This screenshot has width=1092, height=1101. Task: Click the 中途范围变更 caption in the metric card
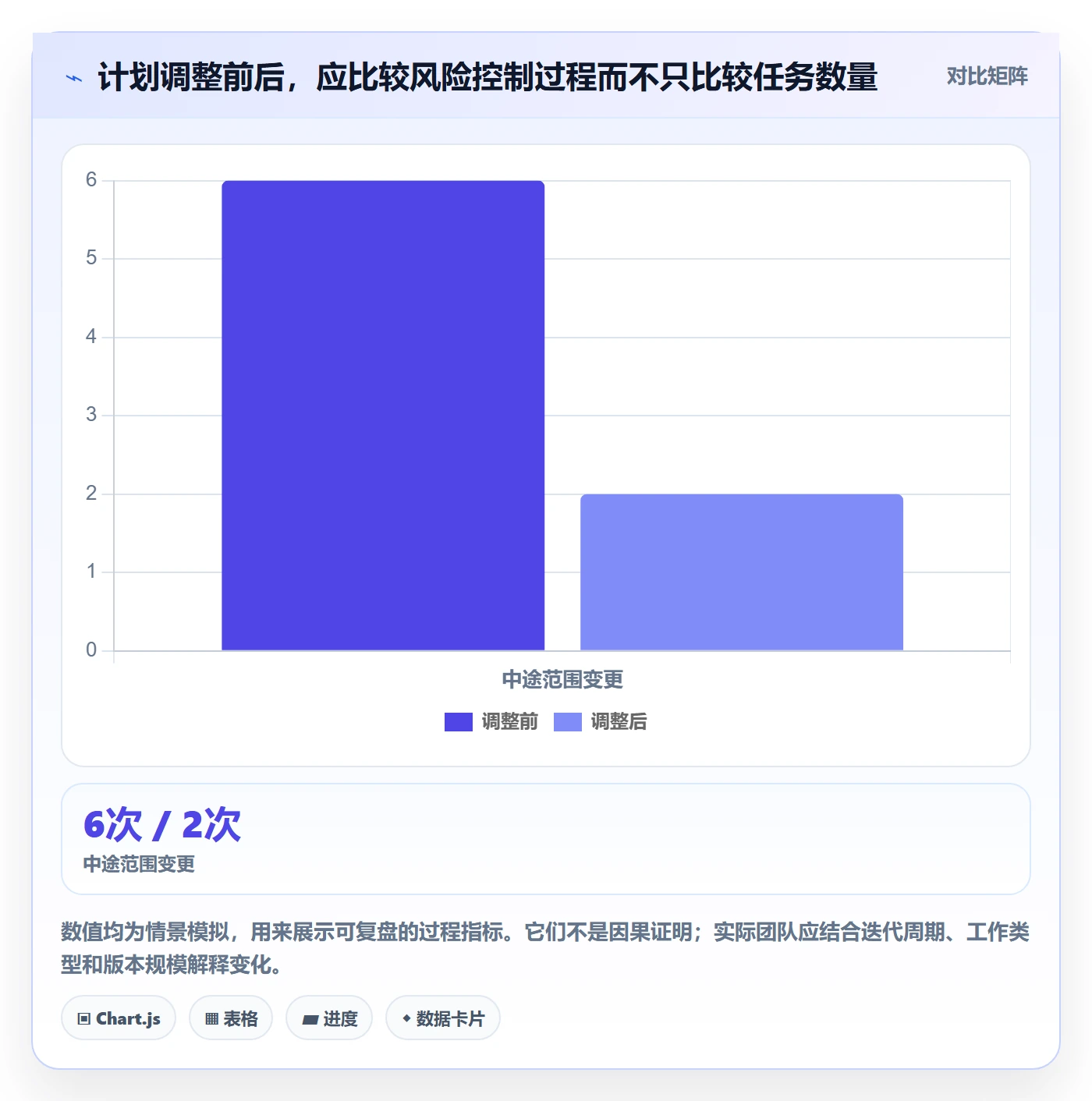139,864
